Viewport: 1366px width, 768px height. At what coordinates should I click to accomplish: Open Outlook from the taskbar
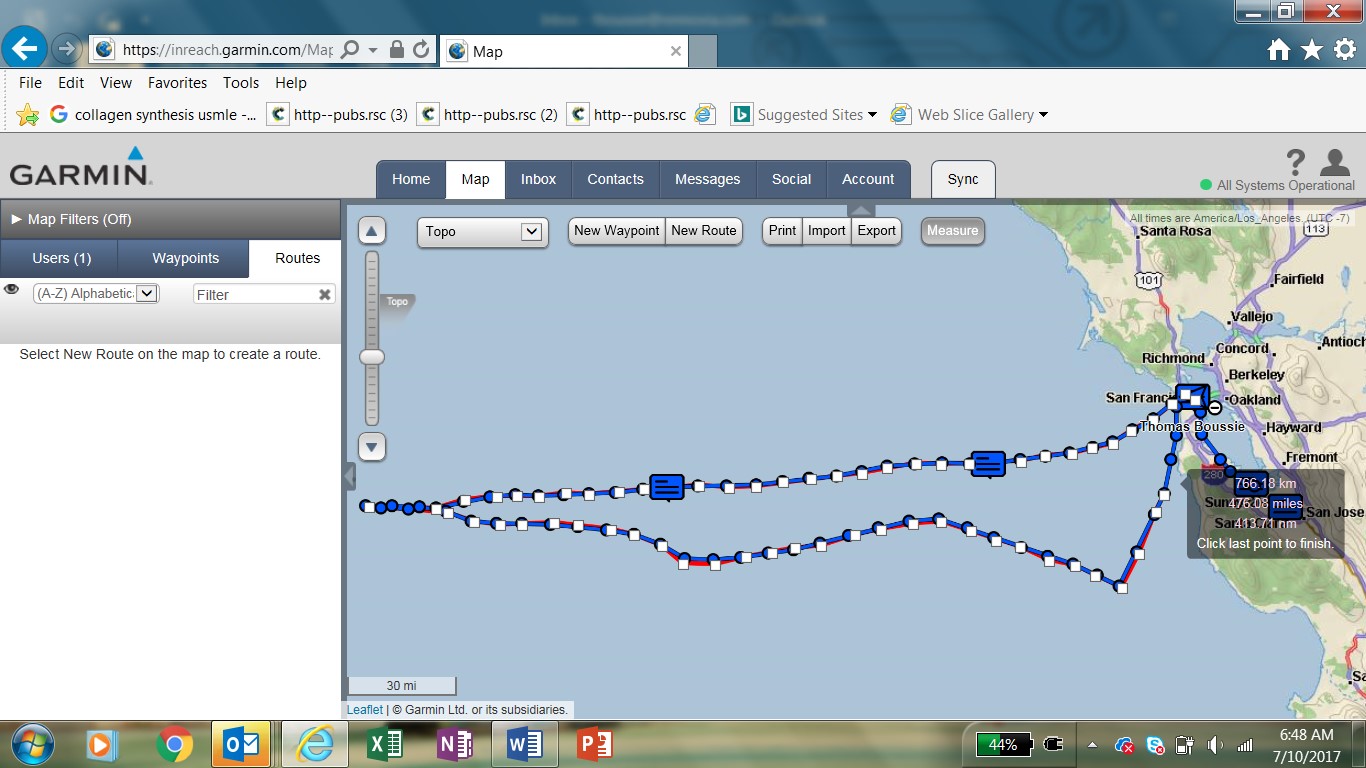pos(241,744)
